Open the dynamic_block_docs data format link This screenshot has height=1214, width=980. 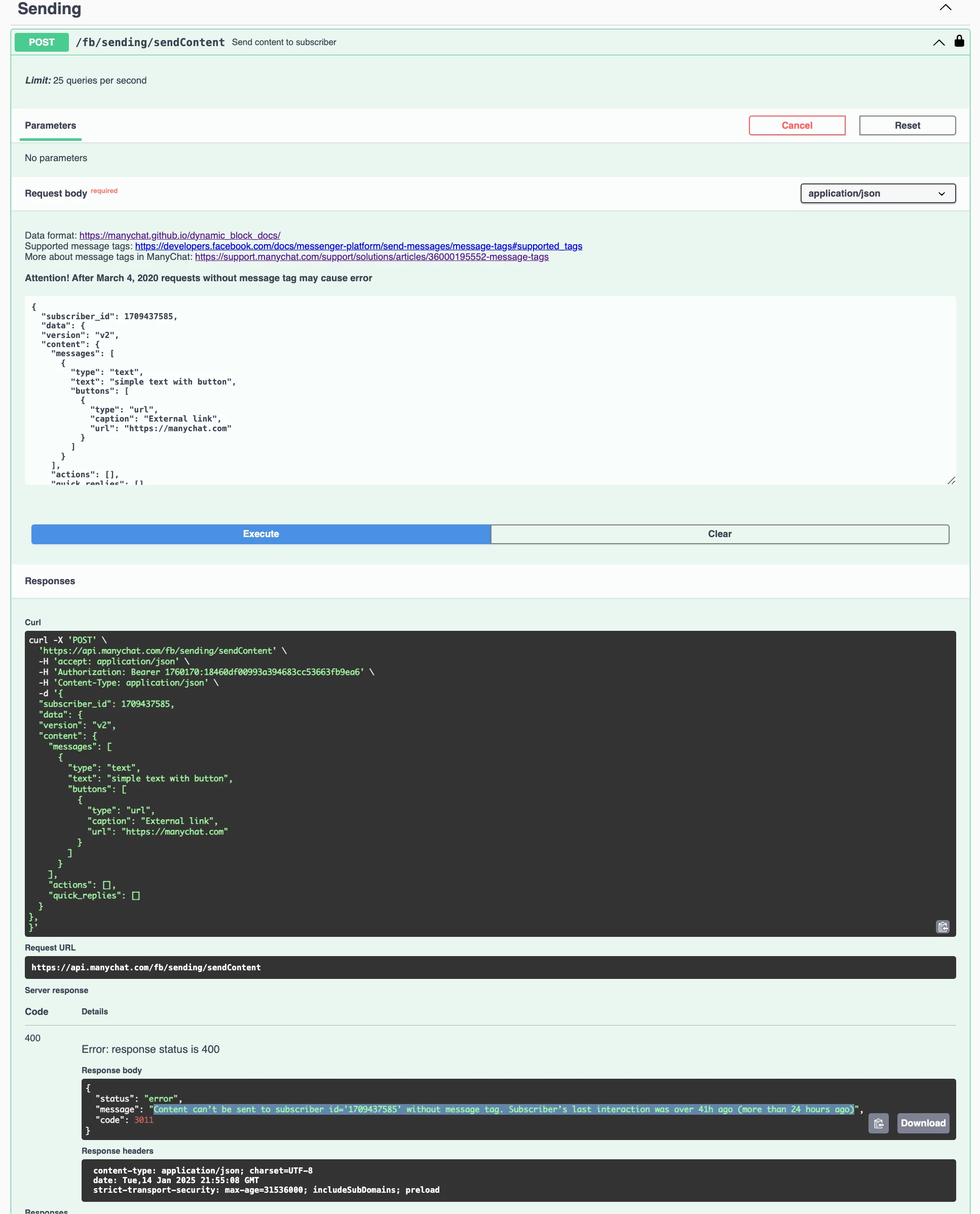pos(179,235)
